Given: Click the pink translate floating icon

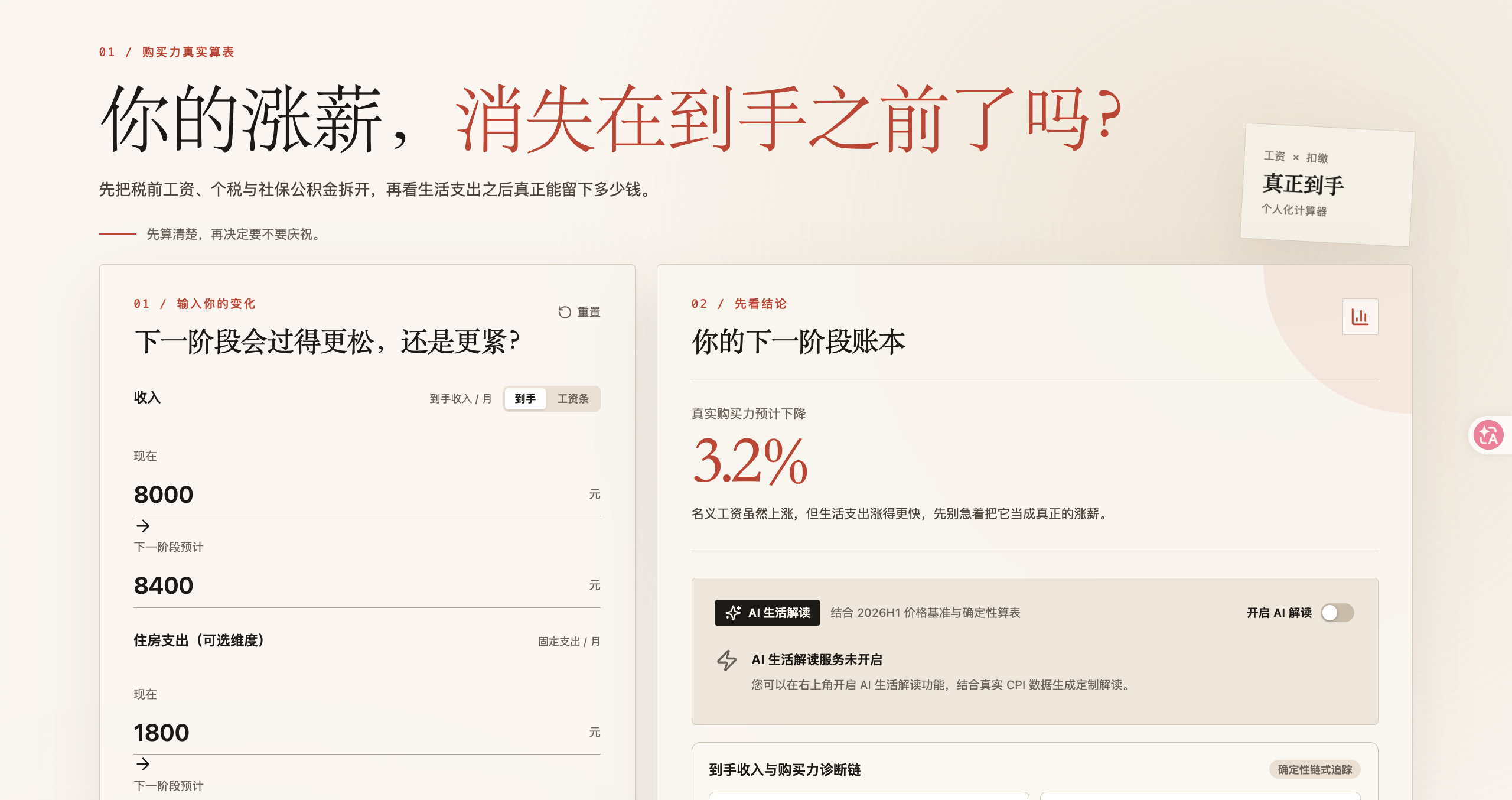Looking at the screenshot, I should [1488, 435].
